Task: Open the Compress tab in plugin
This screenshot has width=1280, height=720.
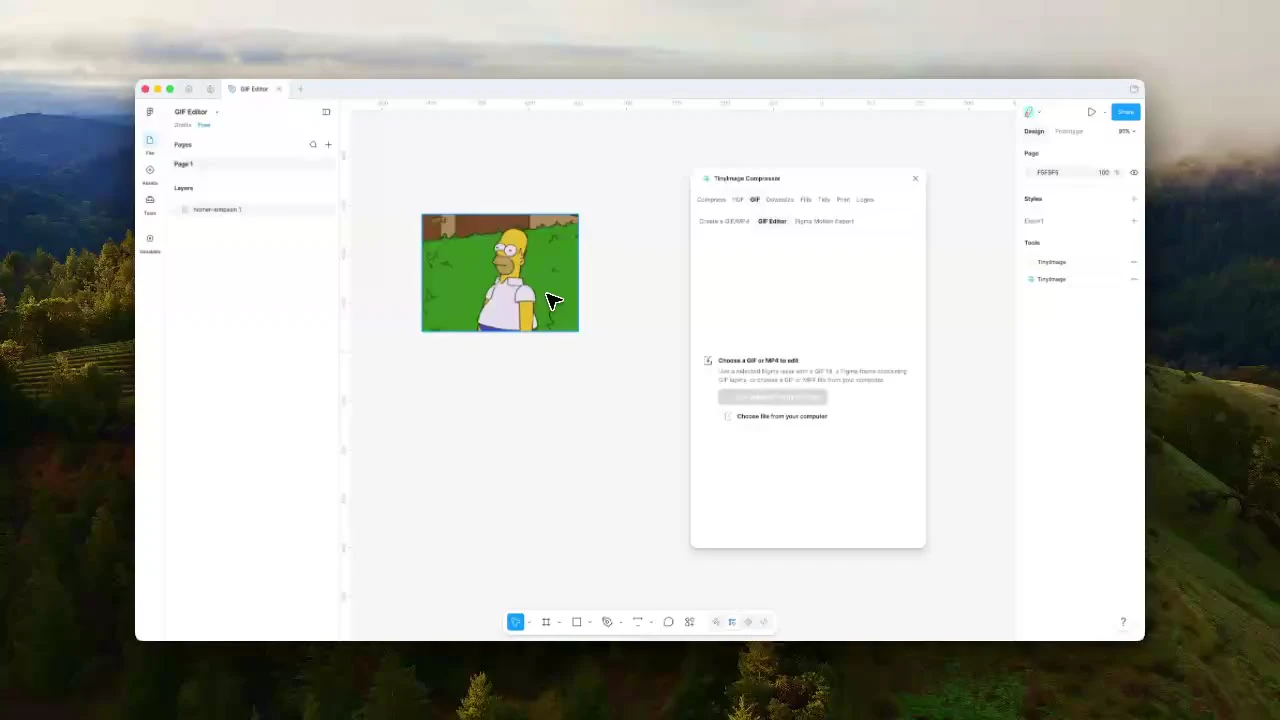Action: click(x=711, y=200)
